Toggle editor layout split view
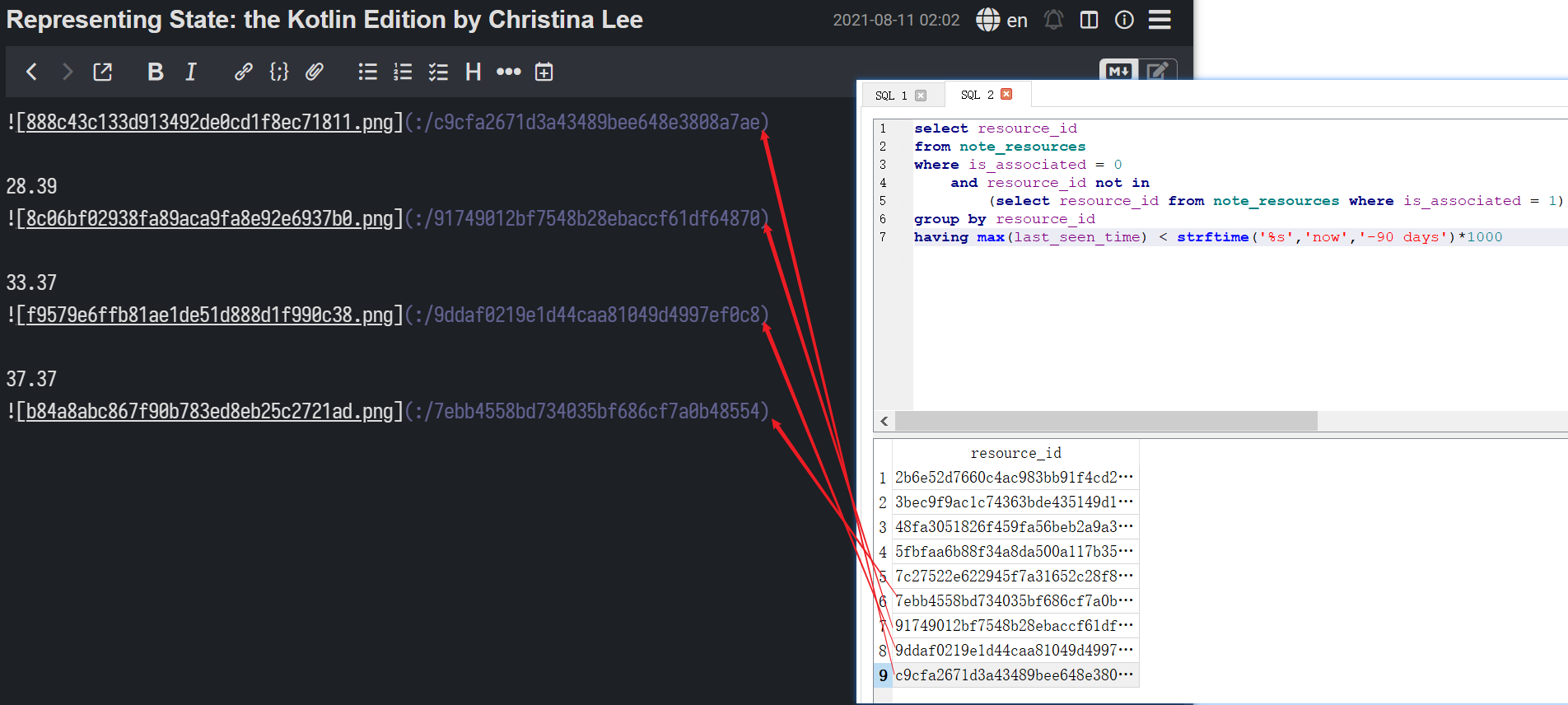Viewport: 1568px width, 705px height. (x=1089, y=20)
